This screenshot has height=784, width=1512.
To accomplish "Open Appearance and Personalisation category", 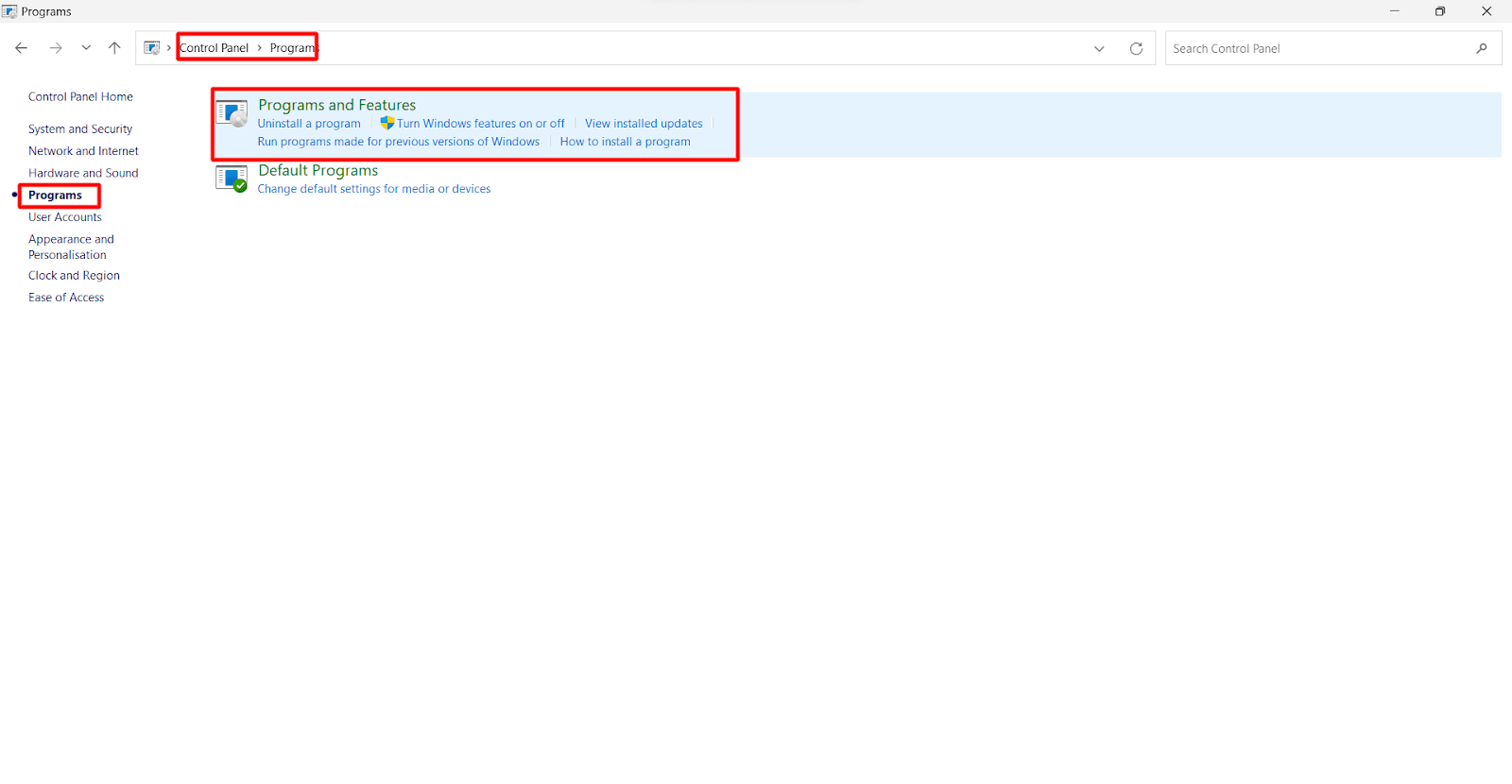I will [71, 247].
